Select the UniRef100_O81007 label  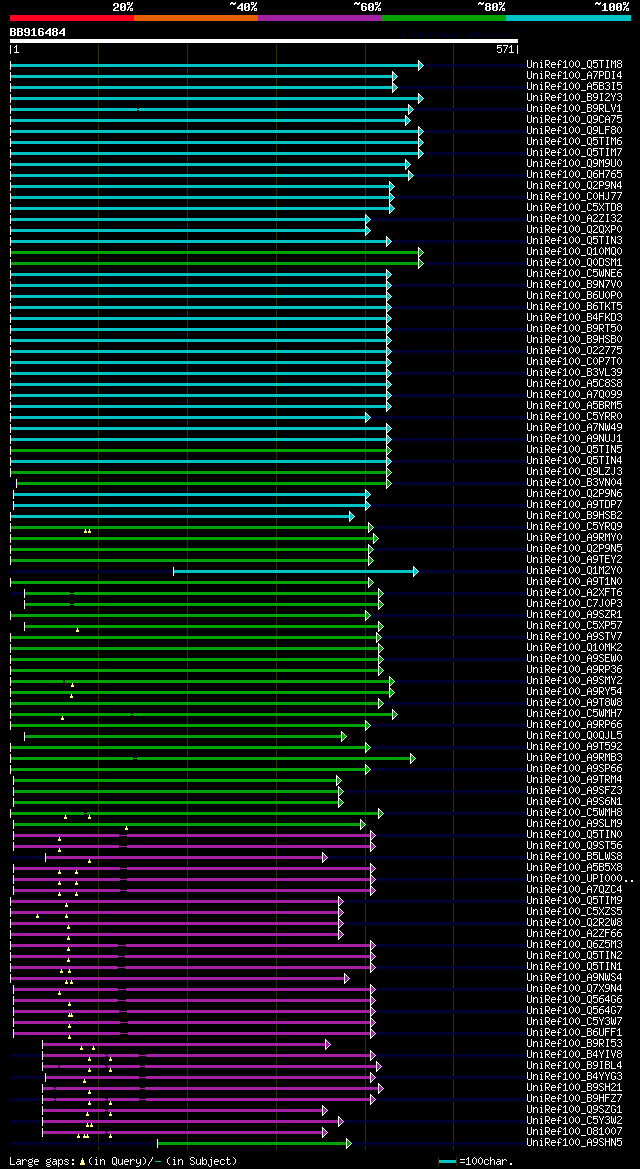[x=574, y=1132]
